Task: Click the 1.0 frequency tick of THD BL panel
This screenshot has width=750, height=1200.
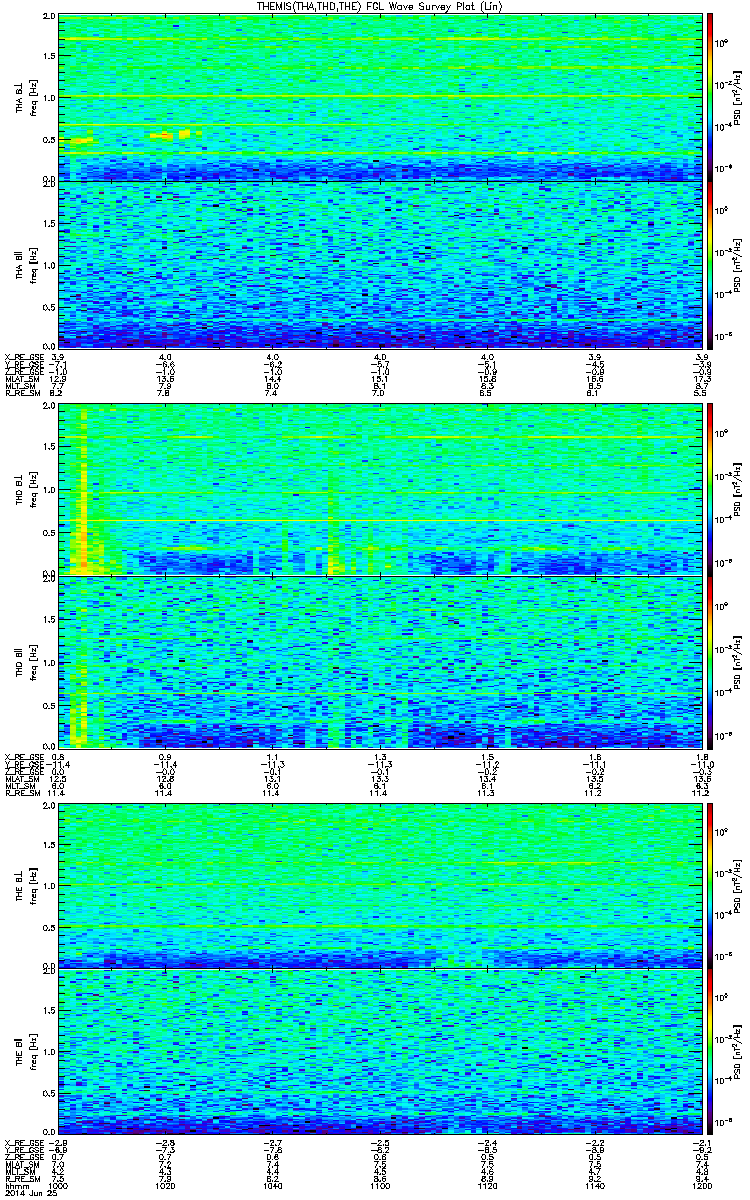Action: (50, 491)
